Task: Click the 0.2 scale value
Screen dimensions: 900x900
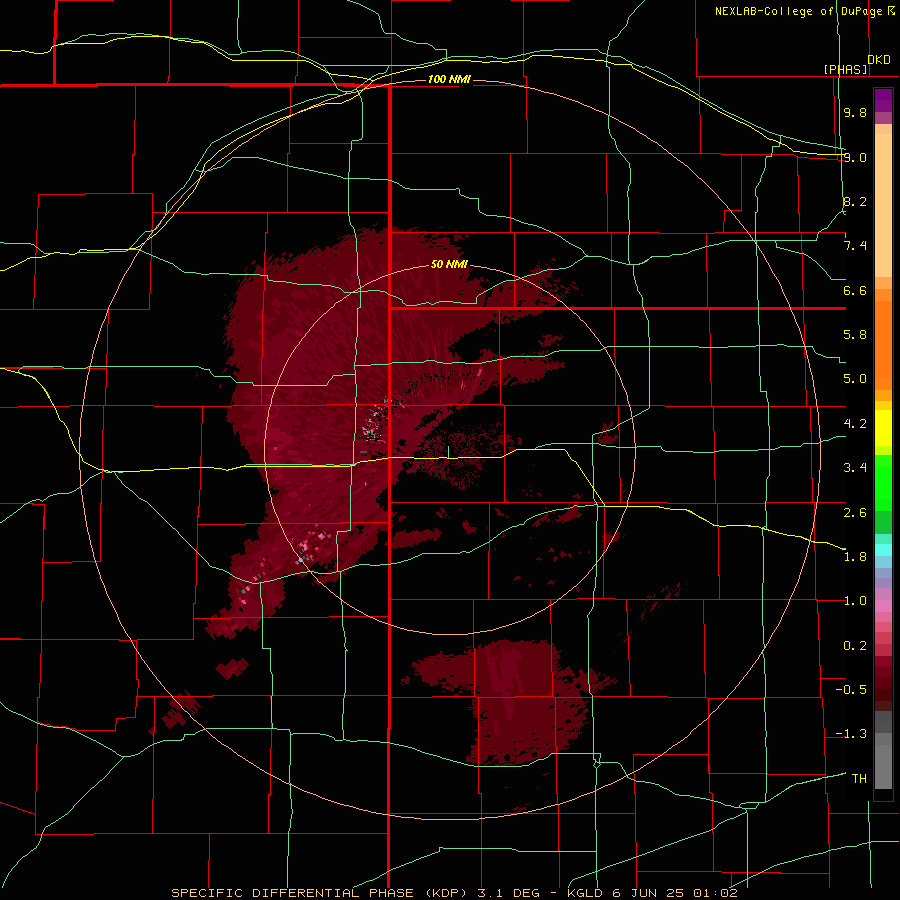Action: tap(855, 646)
